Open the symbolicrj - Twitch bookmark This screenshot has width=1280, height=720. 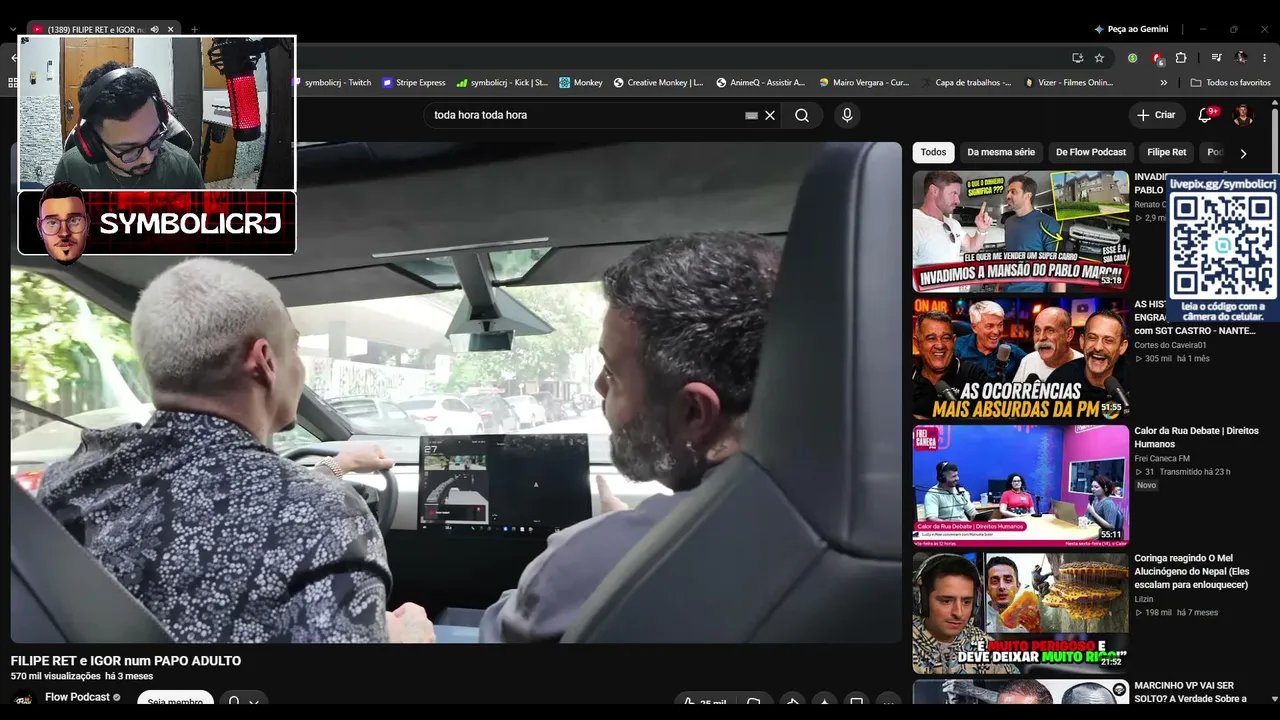pyautogui.click(x=330, y=83)
